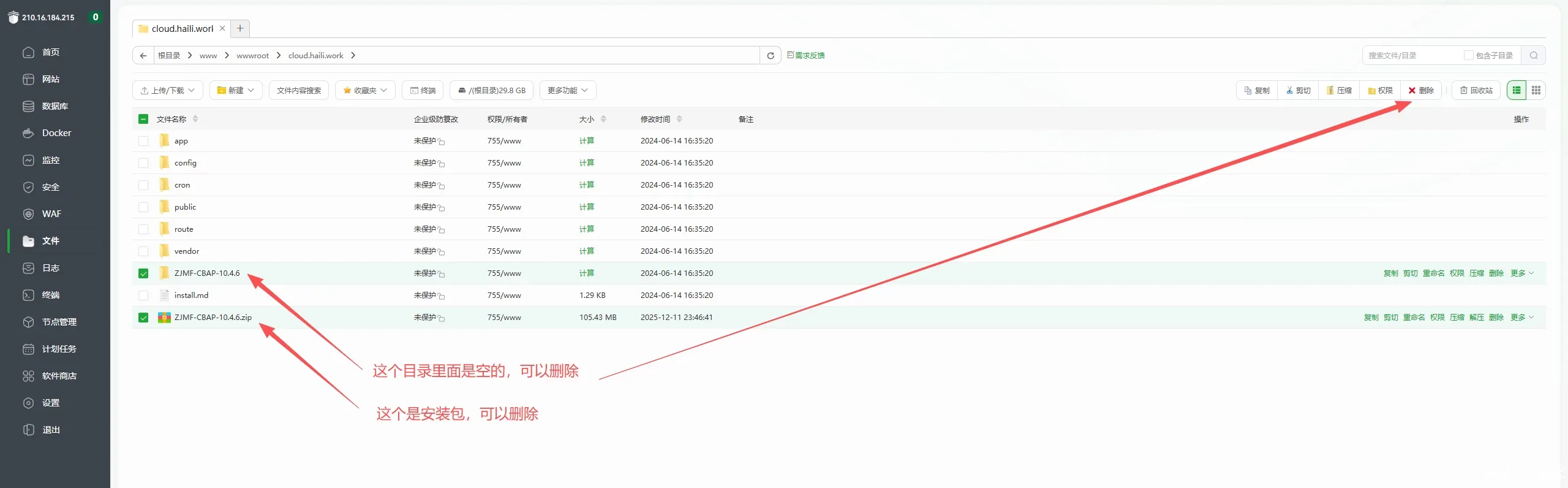
Task: Click the refresh directory icon
Action: [771, 56]
